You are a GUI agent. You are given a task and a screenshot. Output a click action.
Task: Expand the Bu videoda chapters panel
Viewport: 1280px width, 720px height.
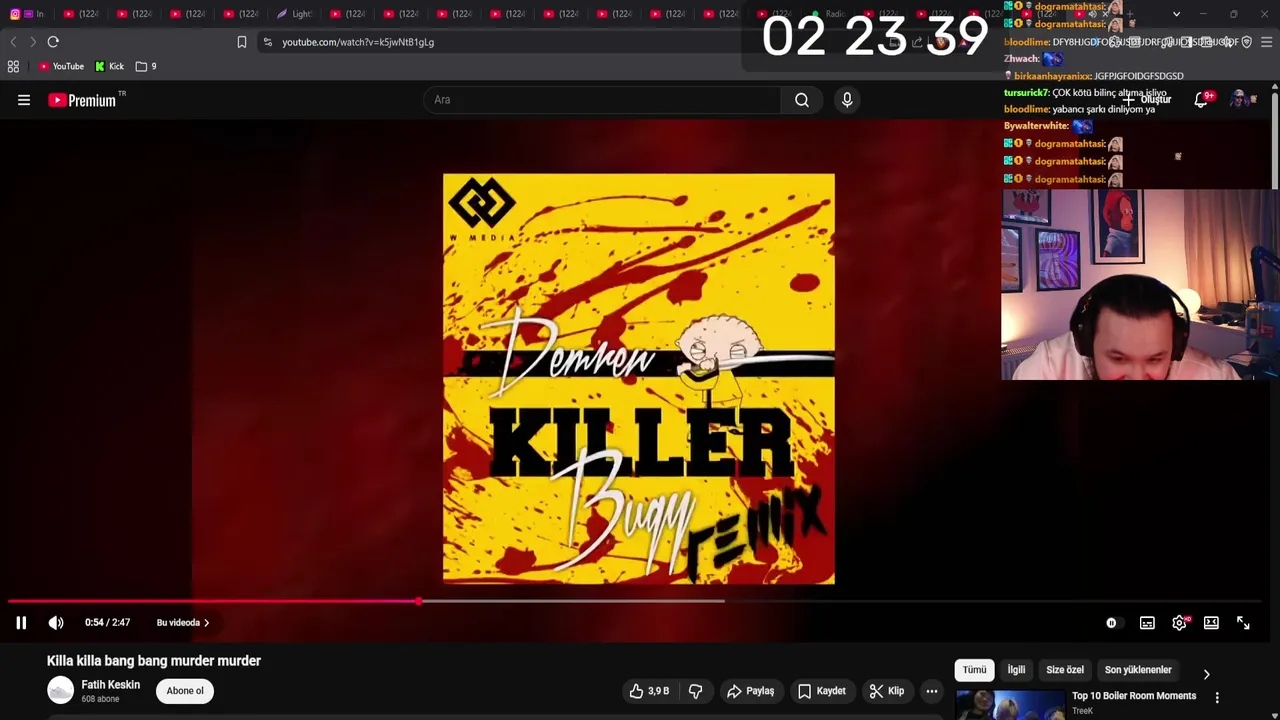[183, 623]
